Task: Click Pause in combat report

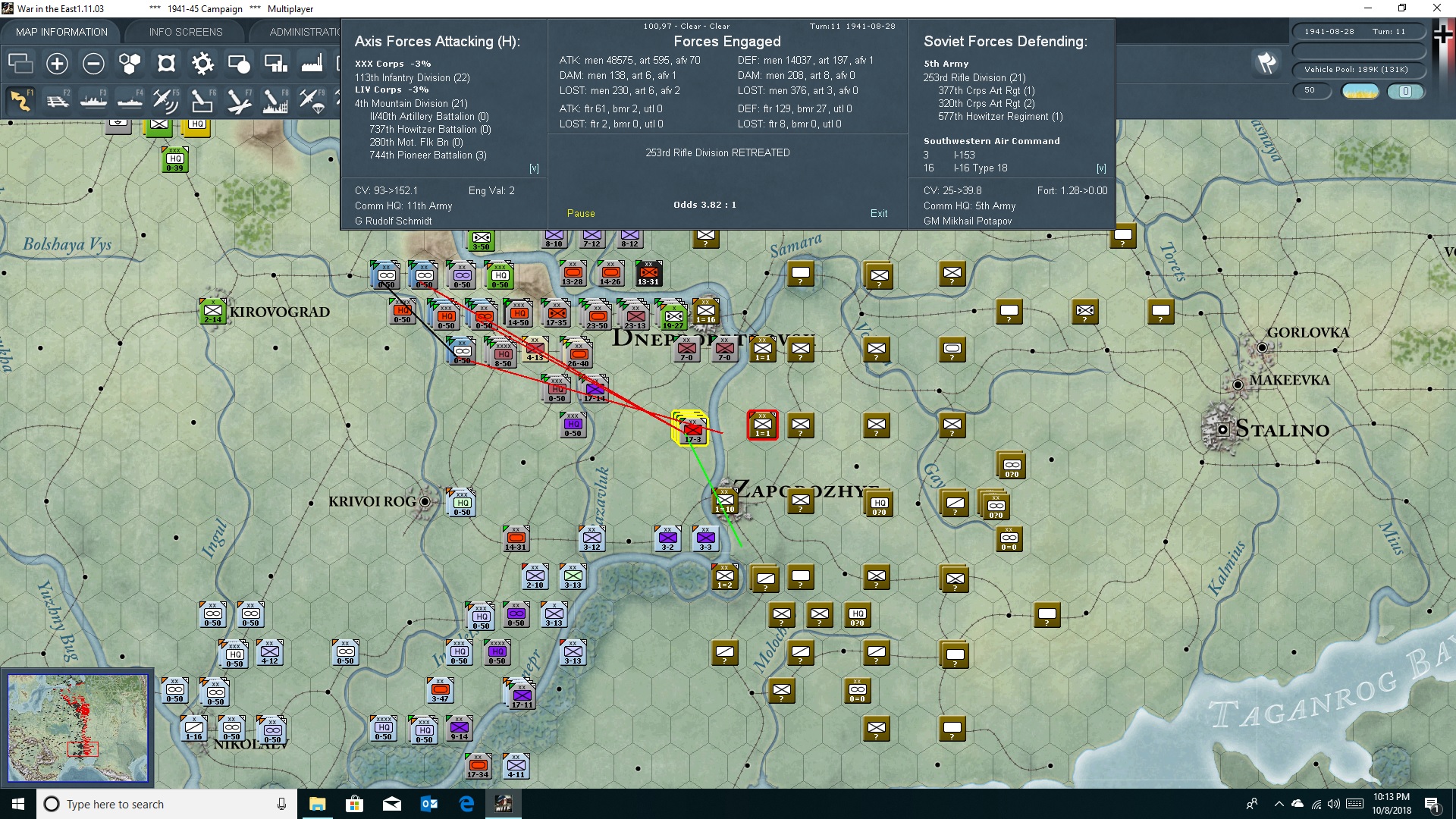Action: pyautogui.click(x=581, y=213)
